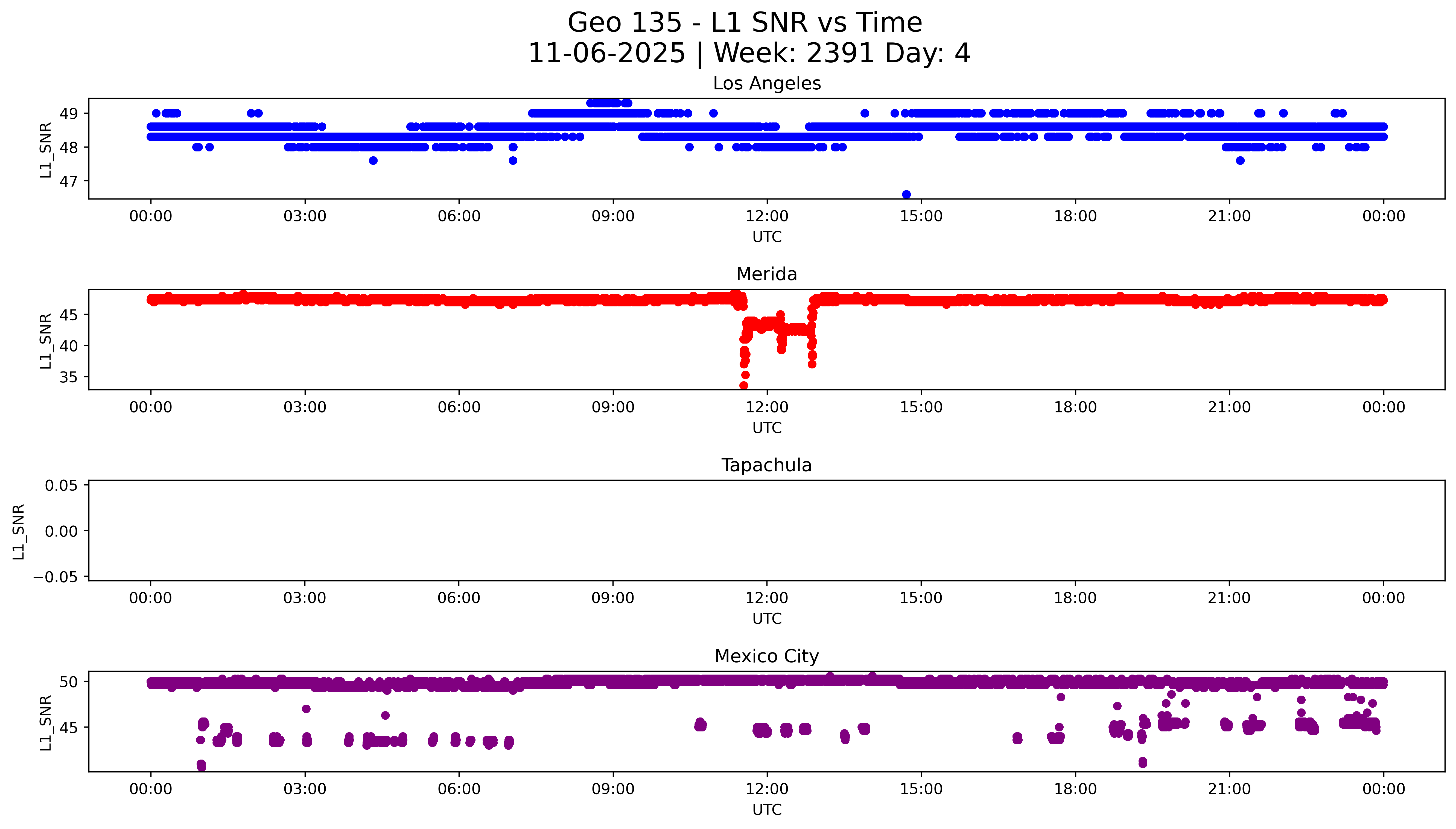Click the 35 y-tick label in Merida plot
This screenshot has height=829, width=1456.
point(68,377)
